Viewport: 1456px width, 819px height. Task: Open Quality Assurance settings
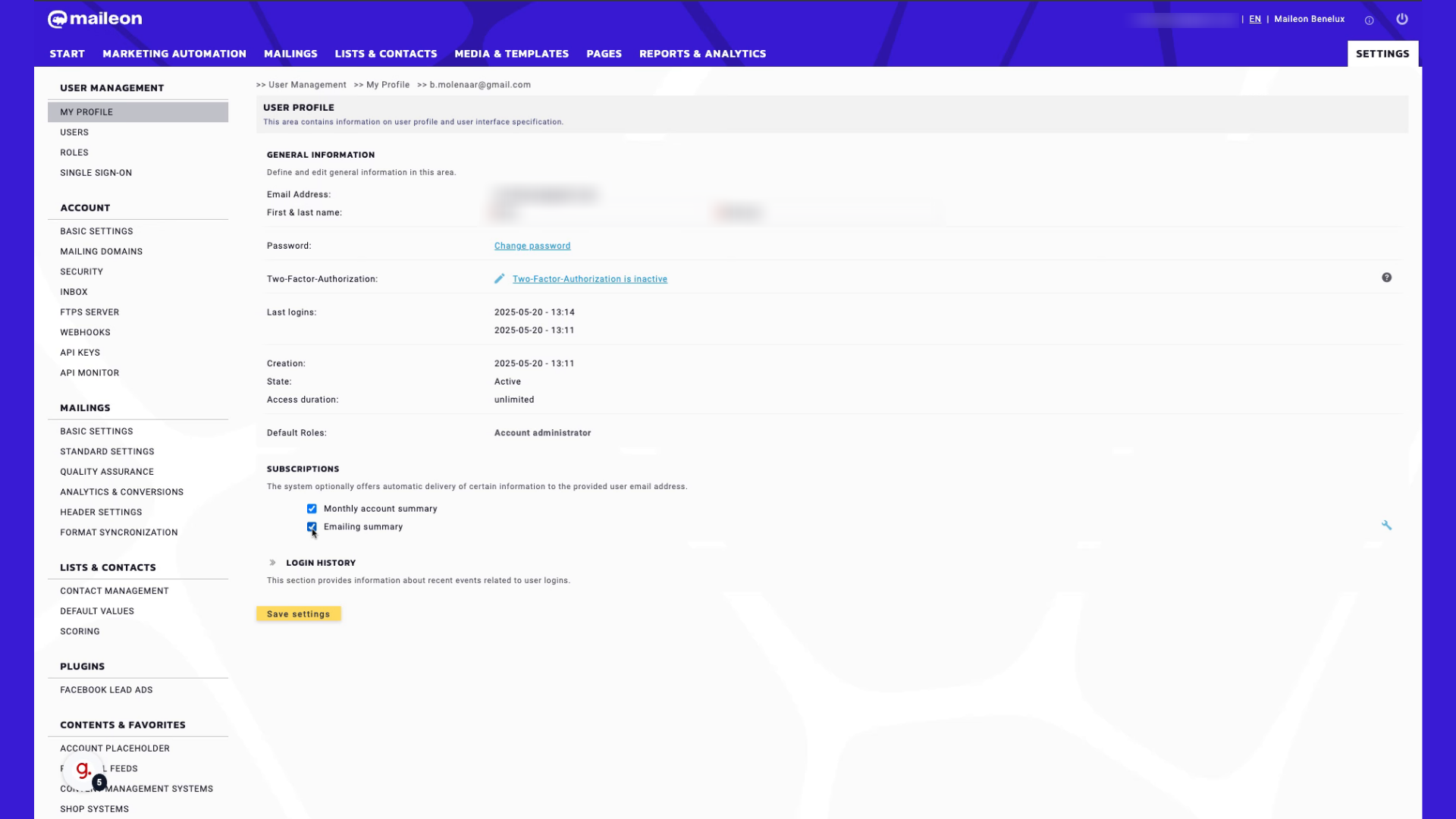(x=107, y=472)
